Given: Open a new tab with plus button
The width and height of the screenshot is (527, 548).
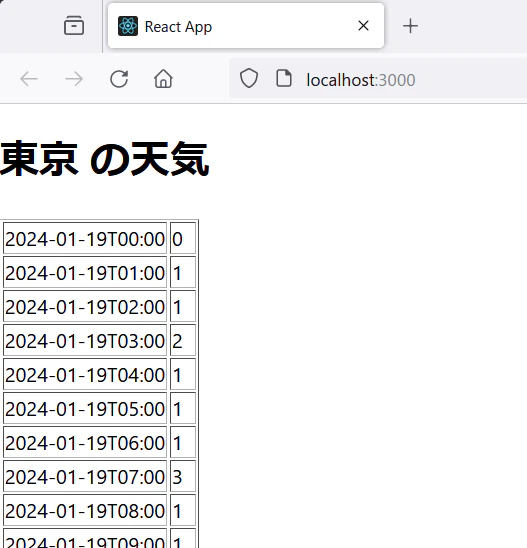Looking at the screenshot, I should click(410, 26).
